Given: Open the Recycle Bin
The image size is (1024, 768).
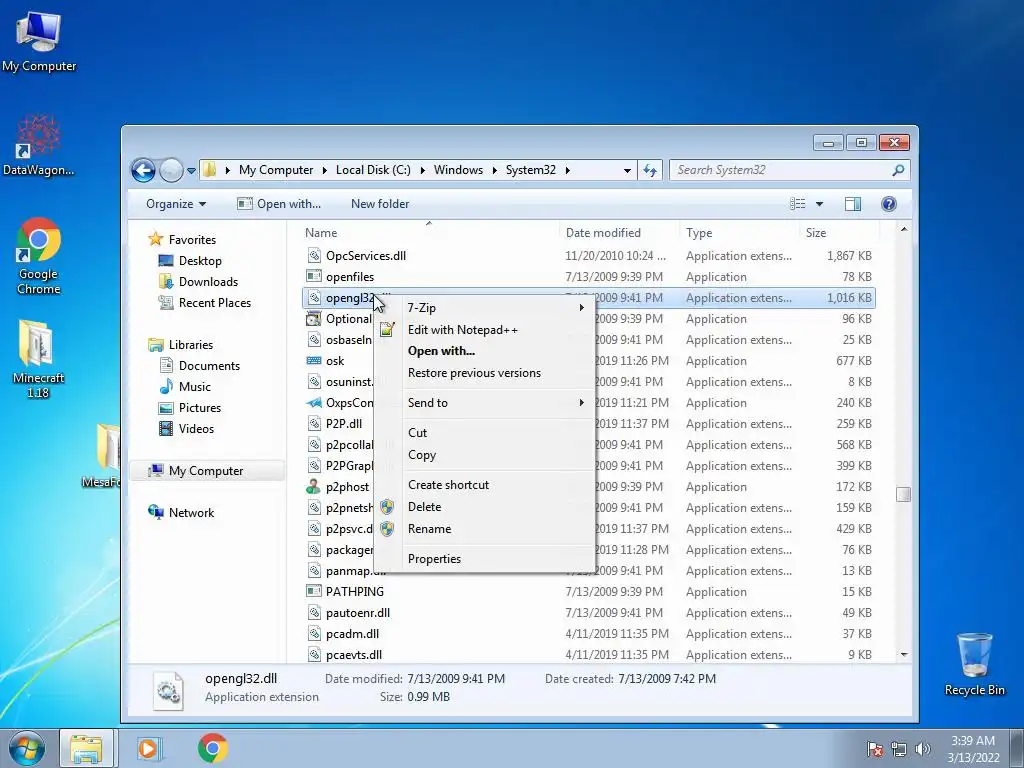Looking at the screenshot, I should click(x=974, y=664).
